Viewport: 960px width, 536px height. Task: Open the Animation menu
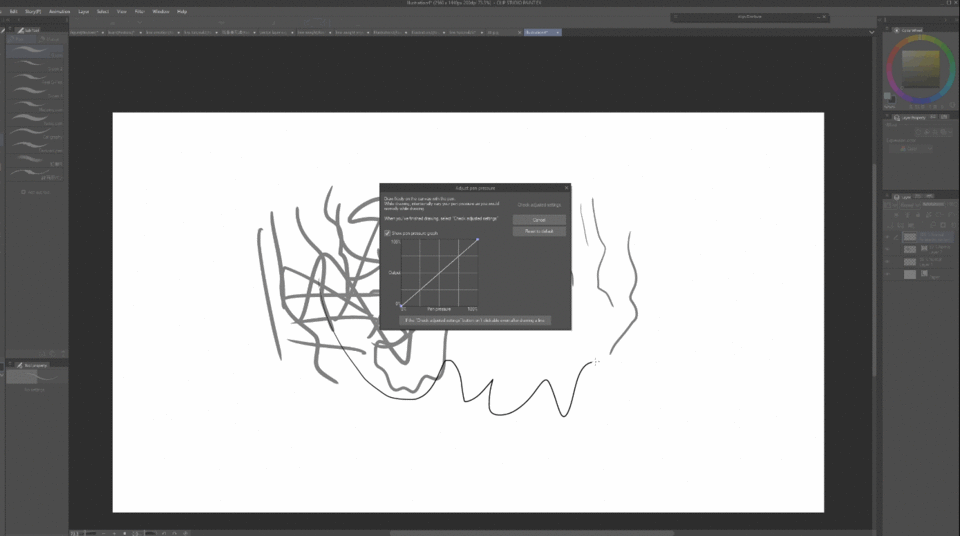point(59,12)
